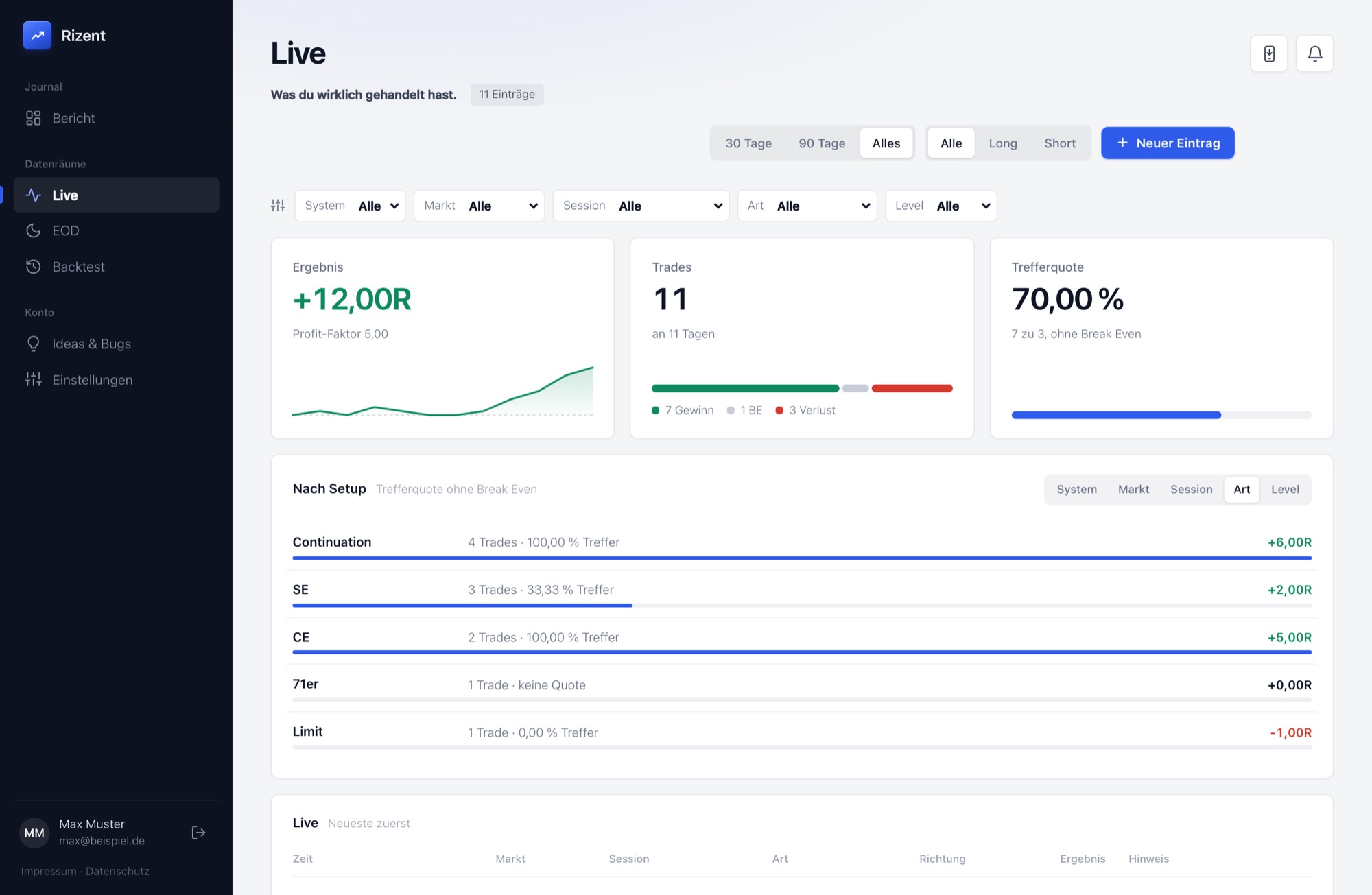The width and height of the screenshot is (1372, 895).
Task: Click the Ergebnis equity curve chart
Action: pyautogui.click(x=442, y=391)
